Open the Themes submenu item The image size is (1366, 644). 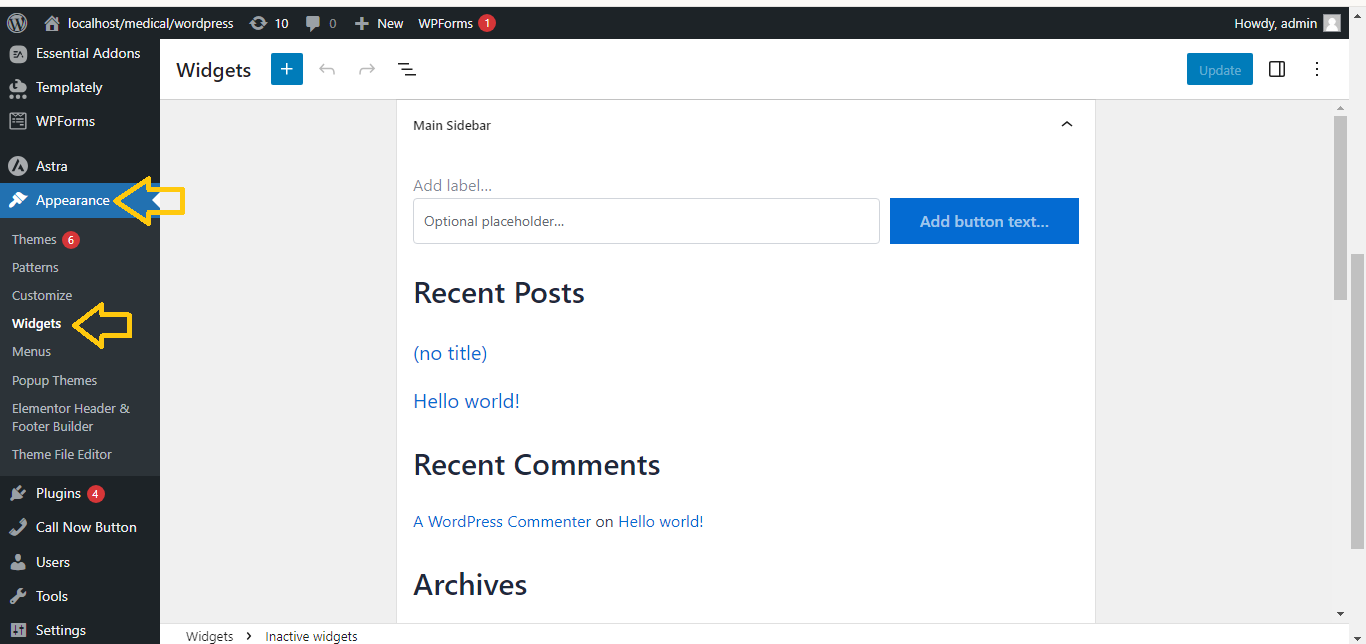coord(34,239)
